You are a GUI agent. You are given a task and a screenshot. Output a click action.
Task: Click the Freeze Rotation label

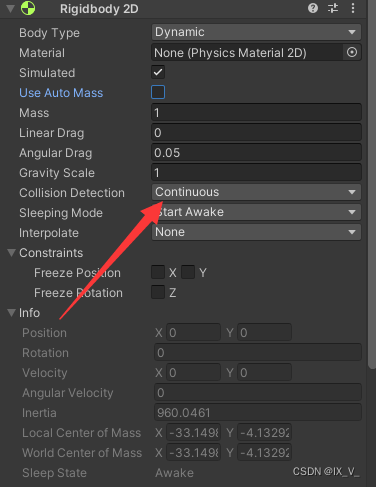tap(78, 293)
